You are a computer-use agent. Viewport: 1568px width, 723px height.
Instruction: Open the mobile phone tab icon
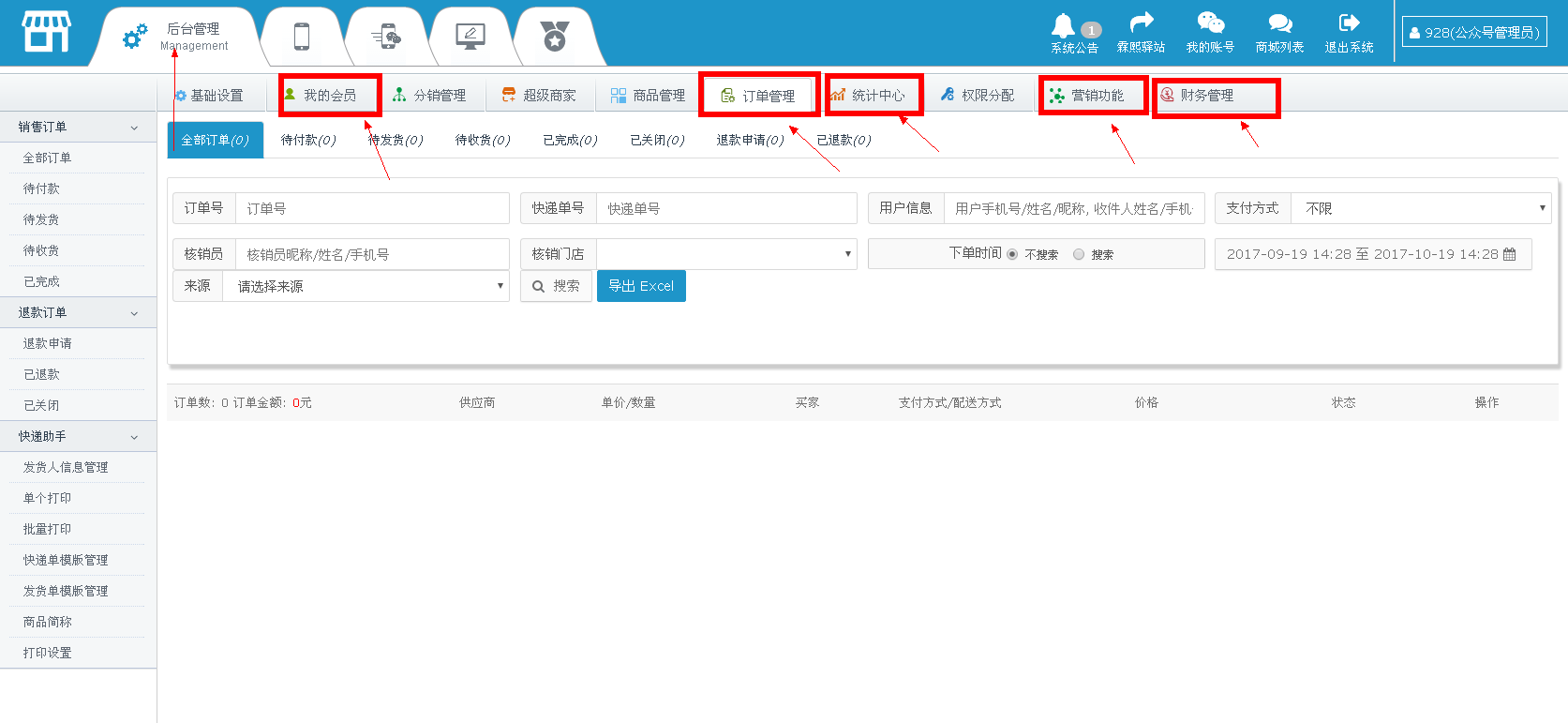click(x=301, y=37)
